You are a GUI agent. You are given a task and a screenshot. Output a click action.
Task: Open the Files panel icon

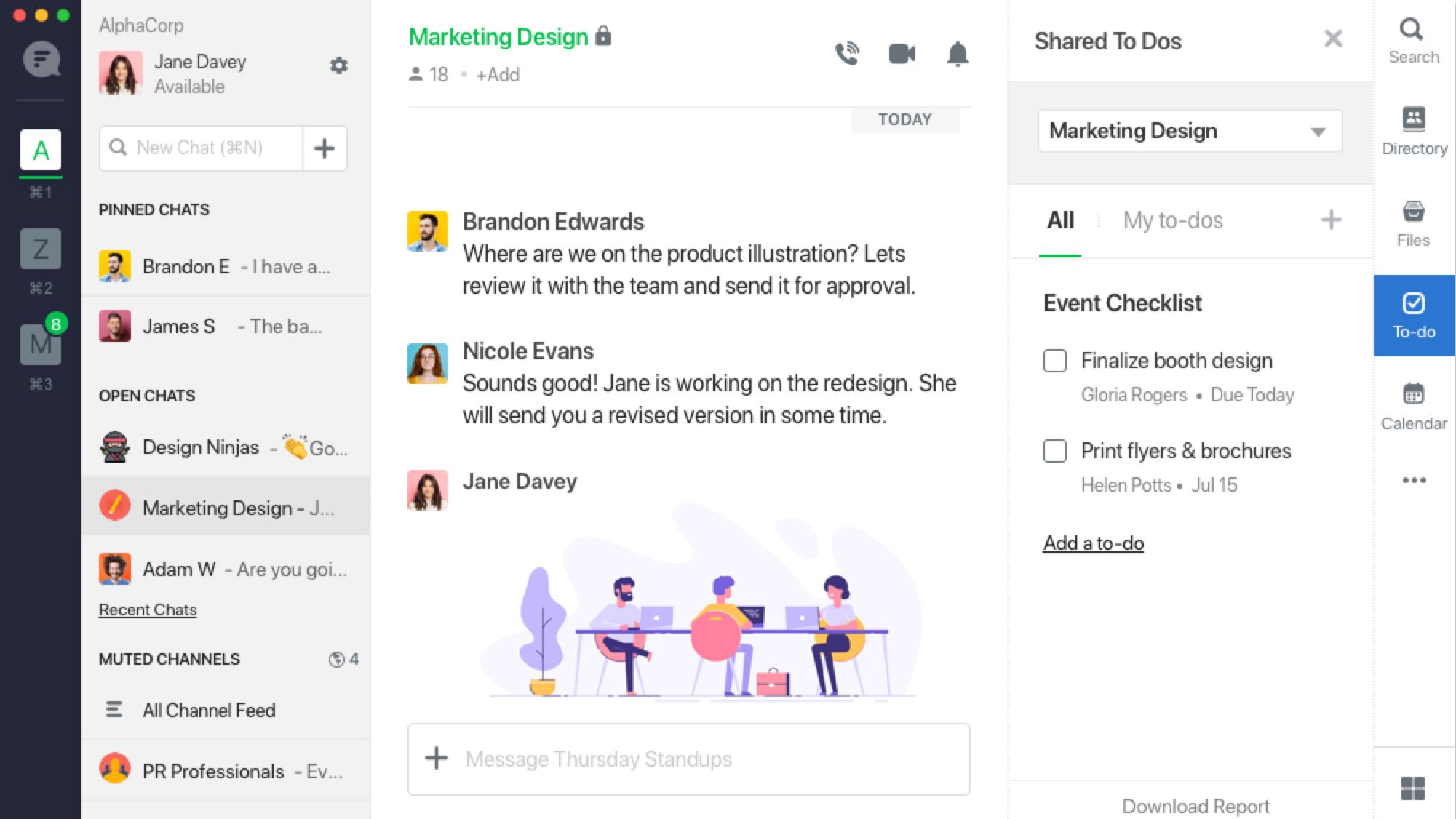click(x=1413, y=223)
